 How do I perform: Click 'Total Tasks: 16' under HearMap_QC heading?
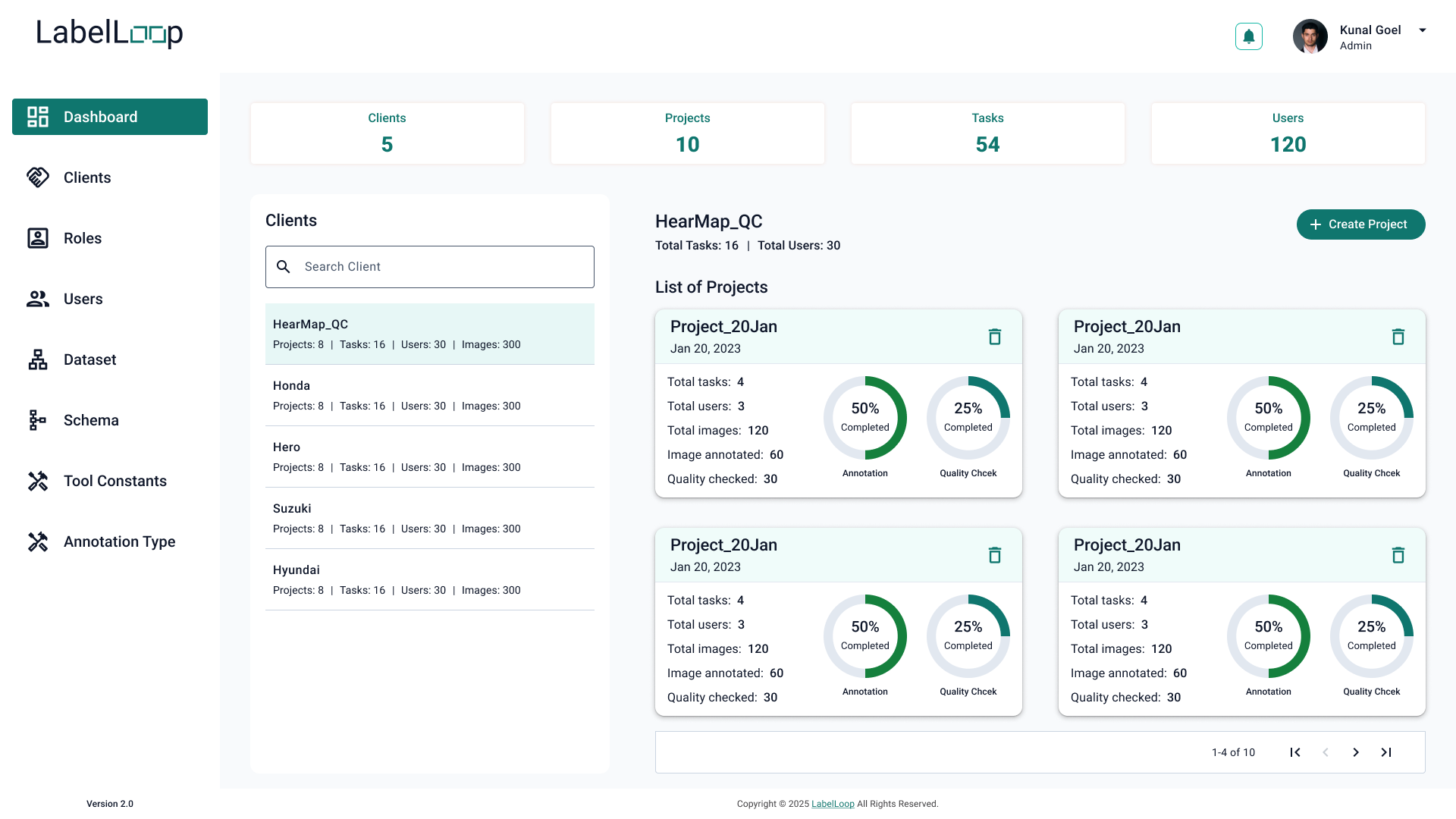pyautogui.click(x=697, y=246)
